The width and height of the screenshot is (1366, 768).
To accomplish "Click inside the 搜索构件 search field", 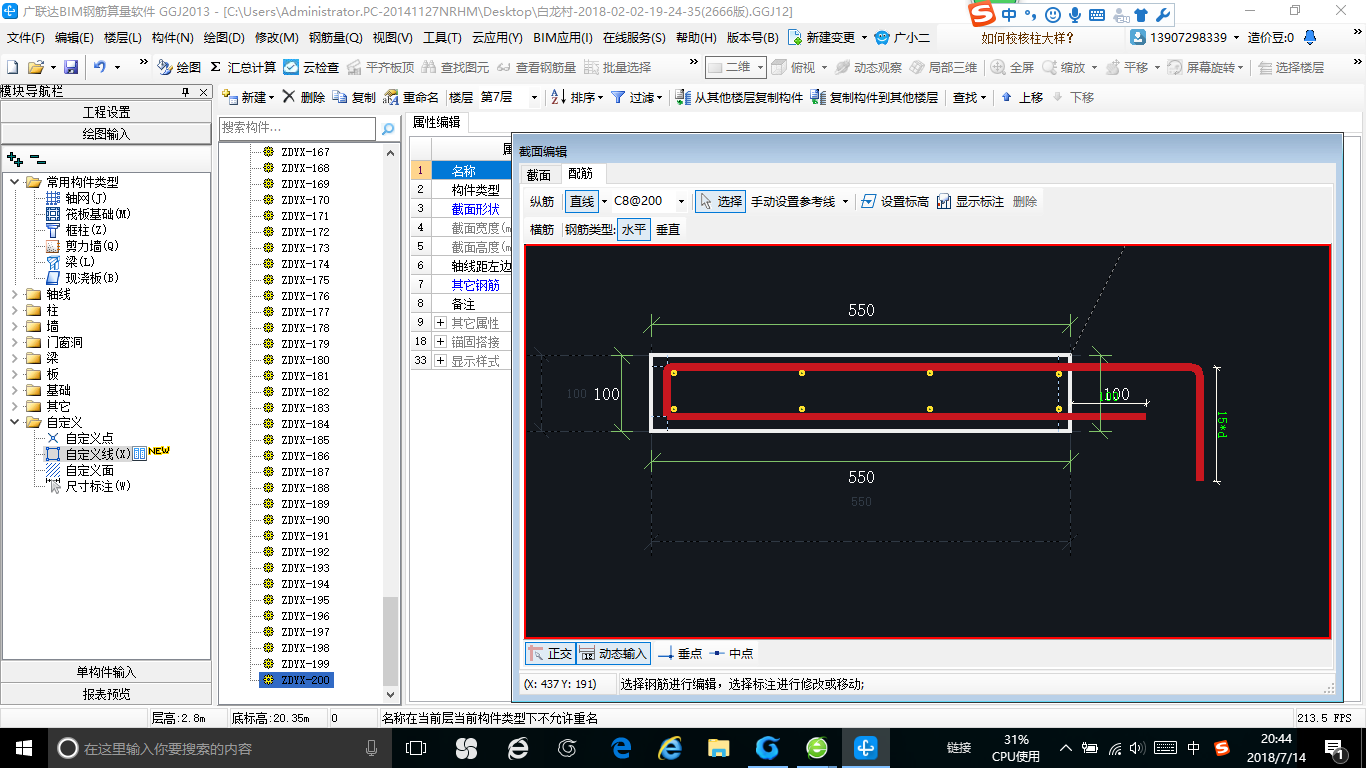I will pyautogui.click(x=298, y=129).
